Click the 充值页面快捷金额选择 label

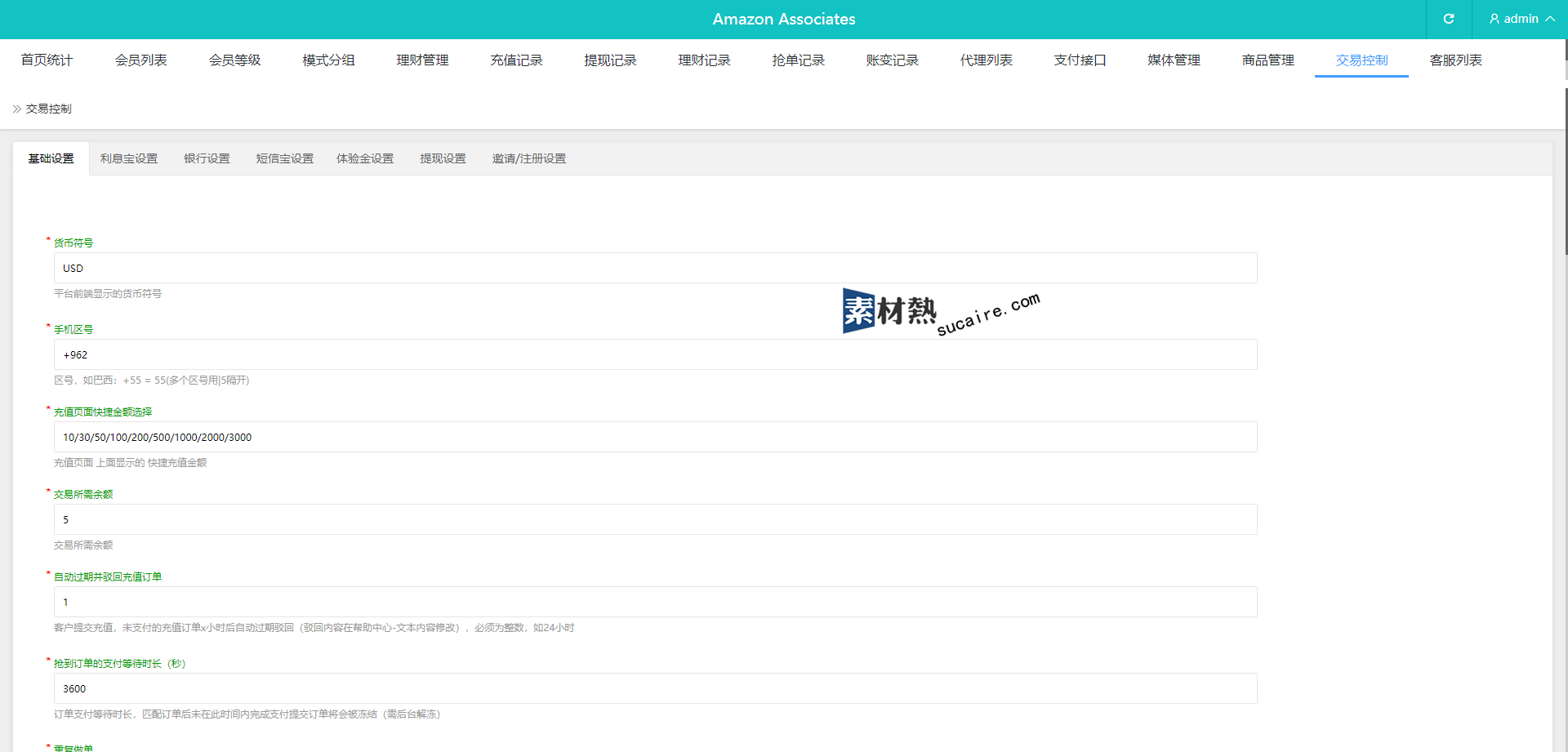[x=103, y=412]
